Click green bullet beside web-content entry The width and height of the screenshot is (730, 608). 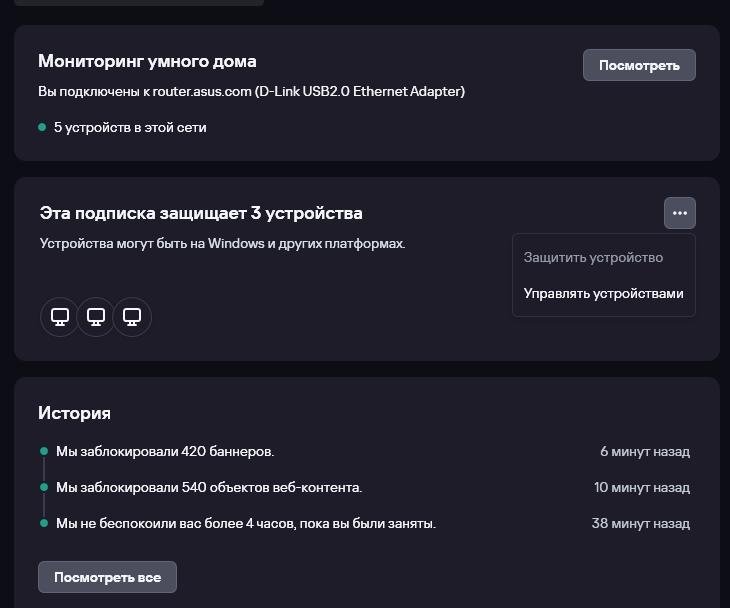(x=44, y=487)
